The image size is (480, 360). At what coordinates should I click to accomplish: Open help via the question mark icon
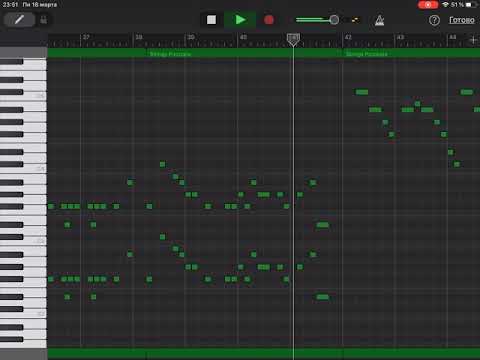[x=434, y=20]
